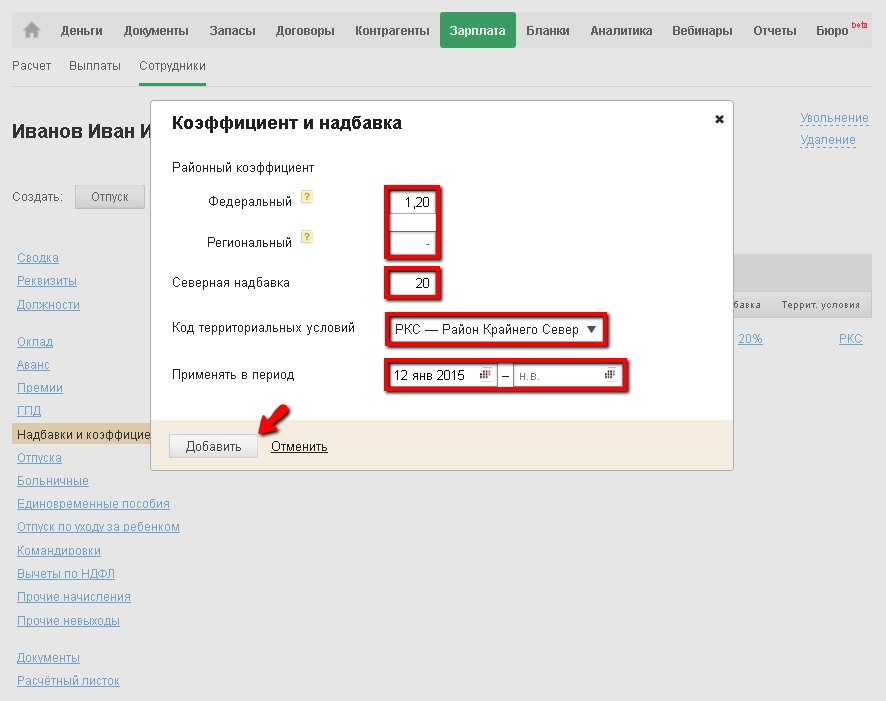
Task: Open the Договоры menu
Action: coord(305,31)
